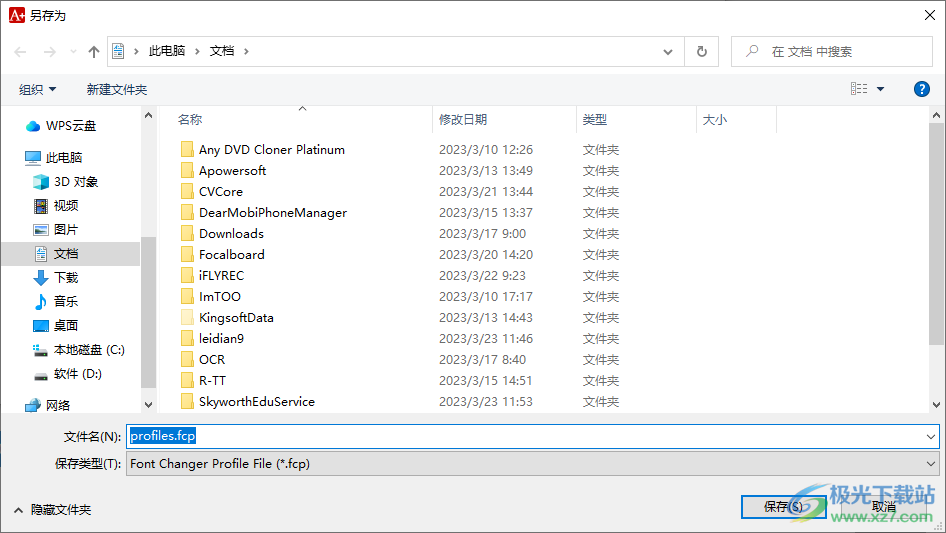This screenshot has height=533, width=946.
Task: Open the 保存类型 file type combo box
Action: [532, 464]
